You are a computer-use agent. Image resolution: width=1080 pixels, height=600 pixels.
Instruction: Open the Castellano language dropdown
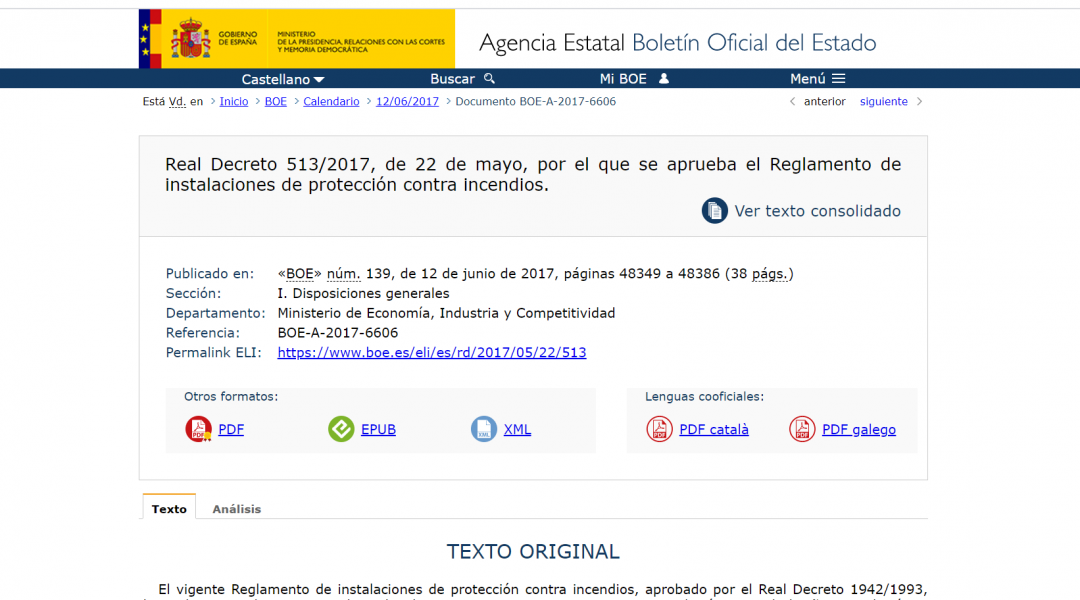point(282,79)
